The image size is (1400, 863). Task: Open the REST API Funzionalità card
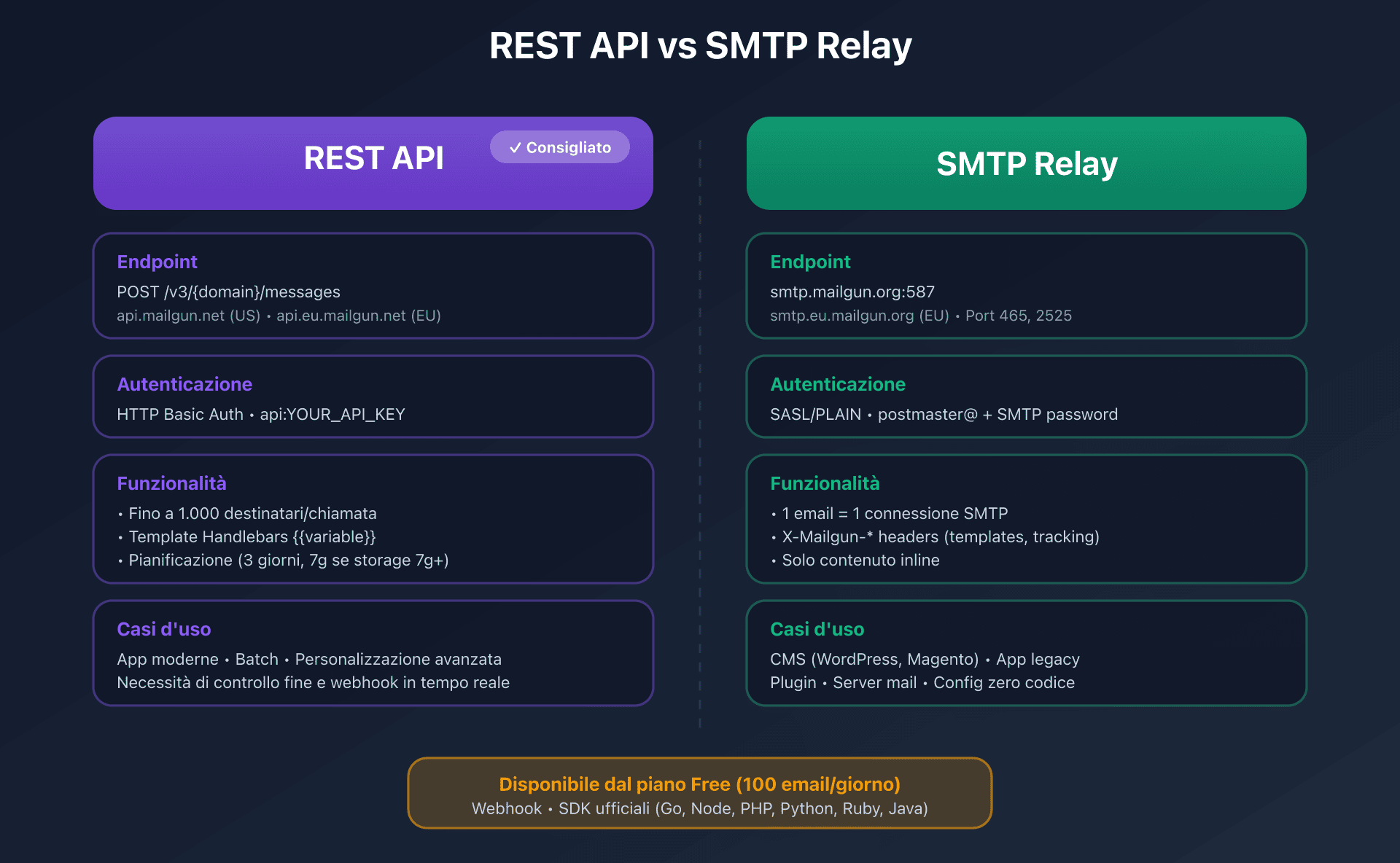373,519
